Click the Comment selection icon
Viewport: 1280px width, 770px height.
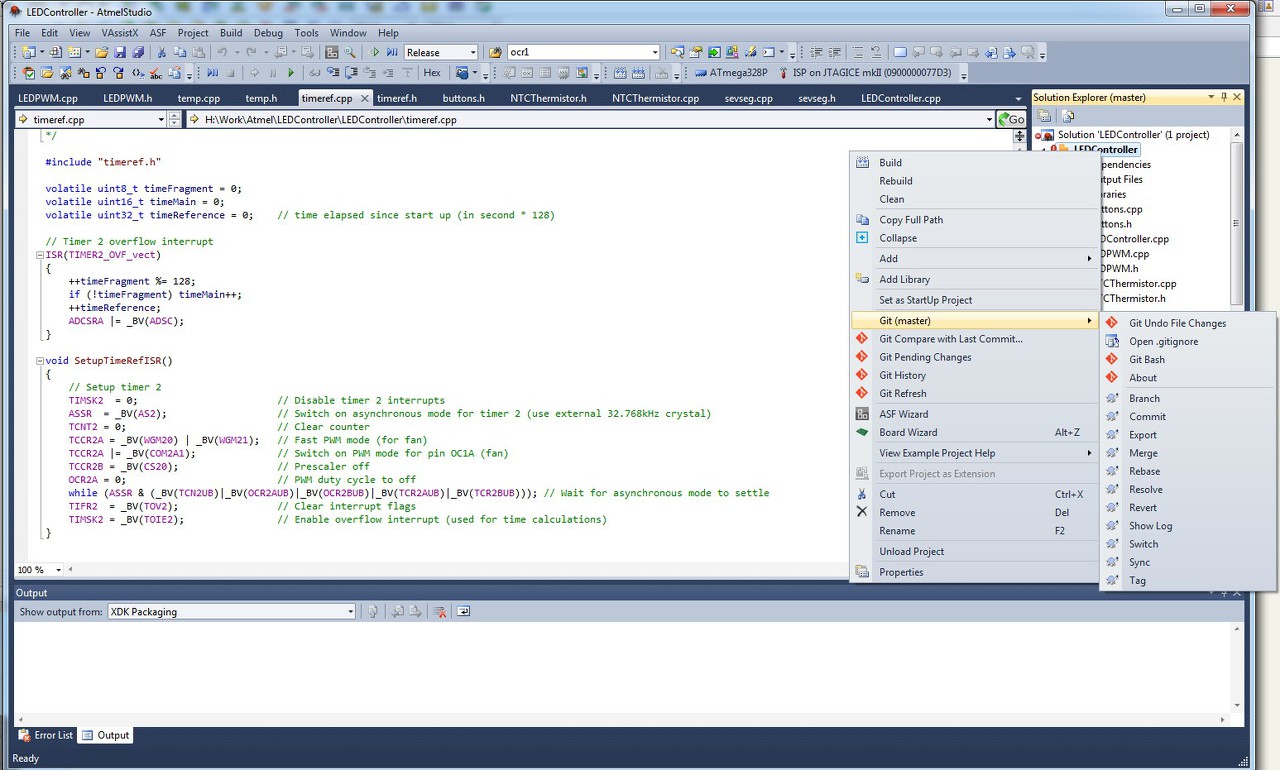859,52
